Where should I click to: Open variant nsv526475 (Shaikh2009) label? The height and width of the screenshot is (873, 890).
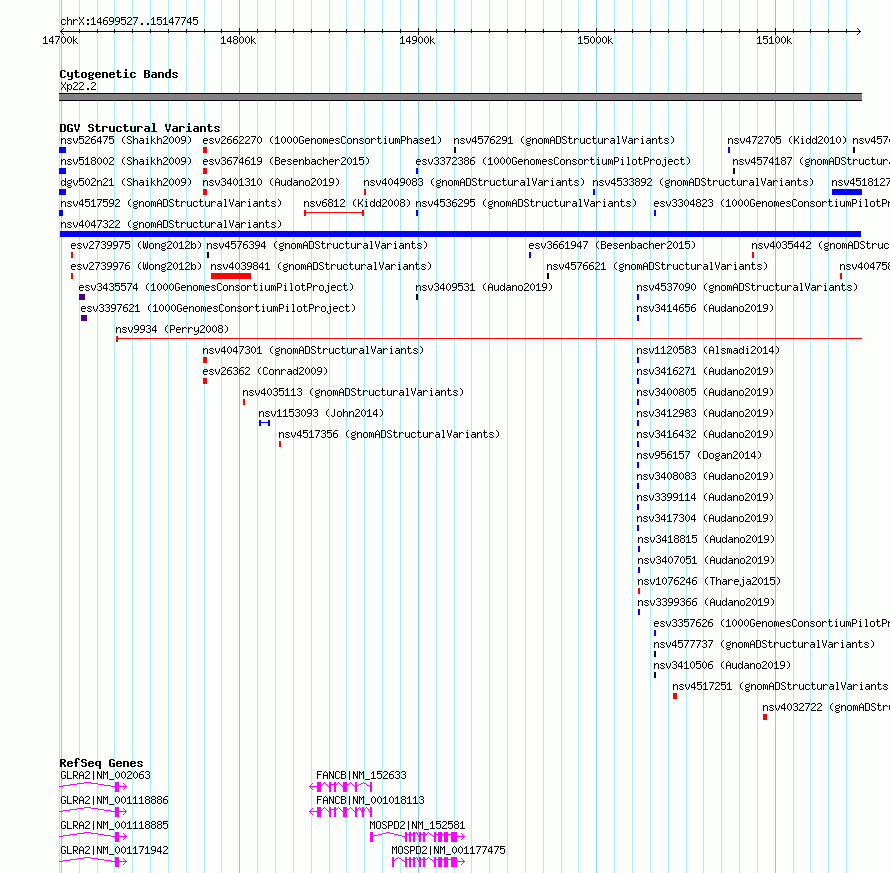pos(126,140)
